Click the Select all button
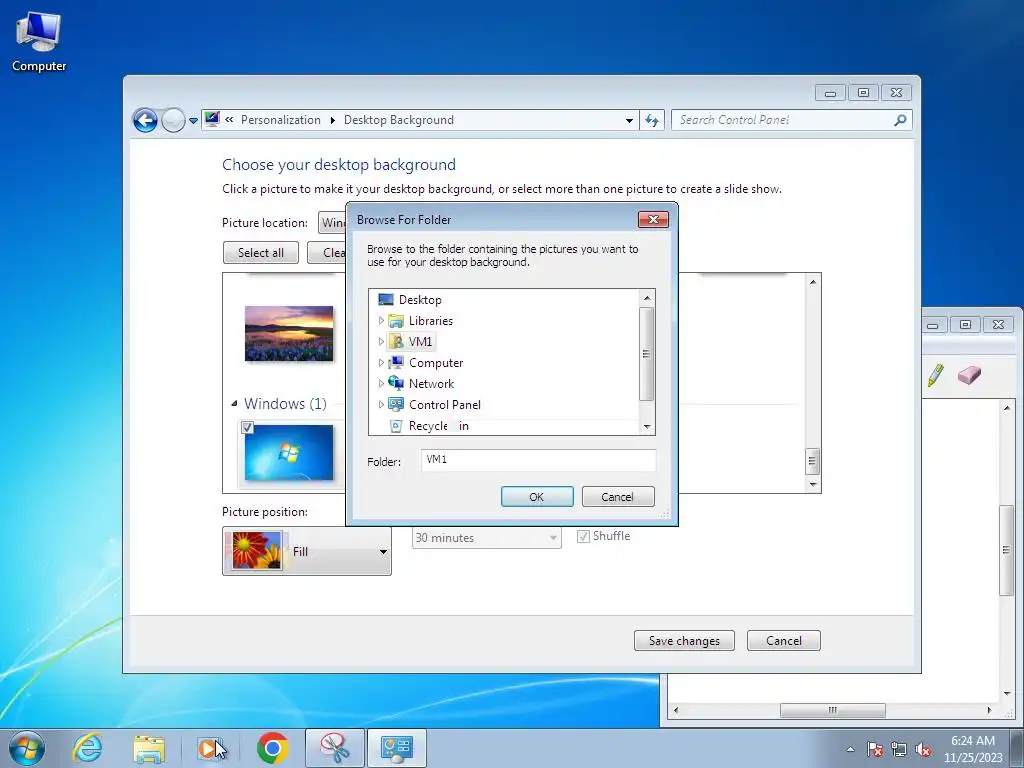 point(261,253)
